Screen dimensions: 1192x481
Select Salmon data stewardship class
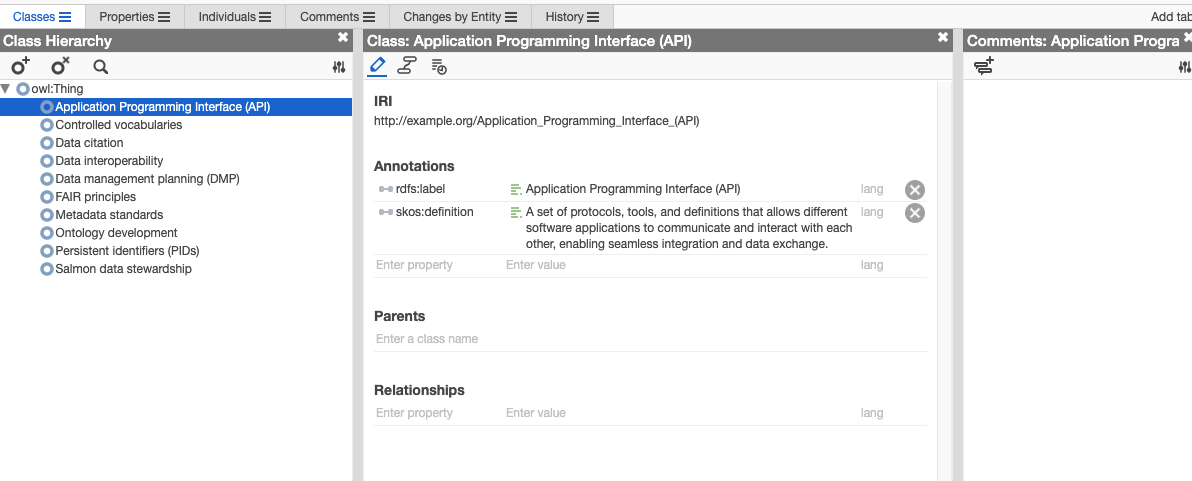[x=123, y=269]
